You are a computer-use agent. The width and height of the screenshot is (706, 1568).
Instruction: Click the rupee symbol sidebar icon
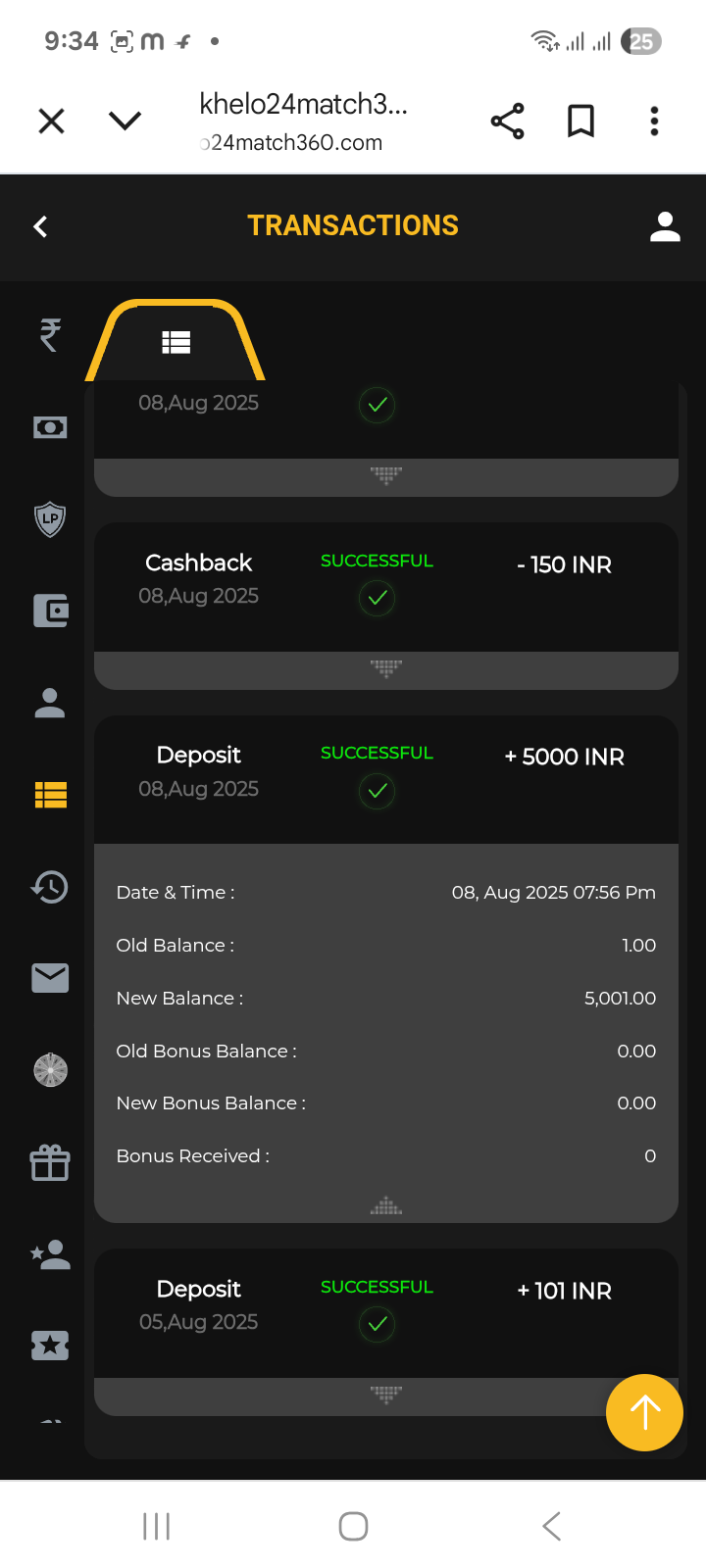(x=50, y=335)
